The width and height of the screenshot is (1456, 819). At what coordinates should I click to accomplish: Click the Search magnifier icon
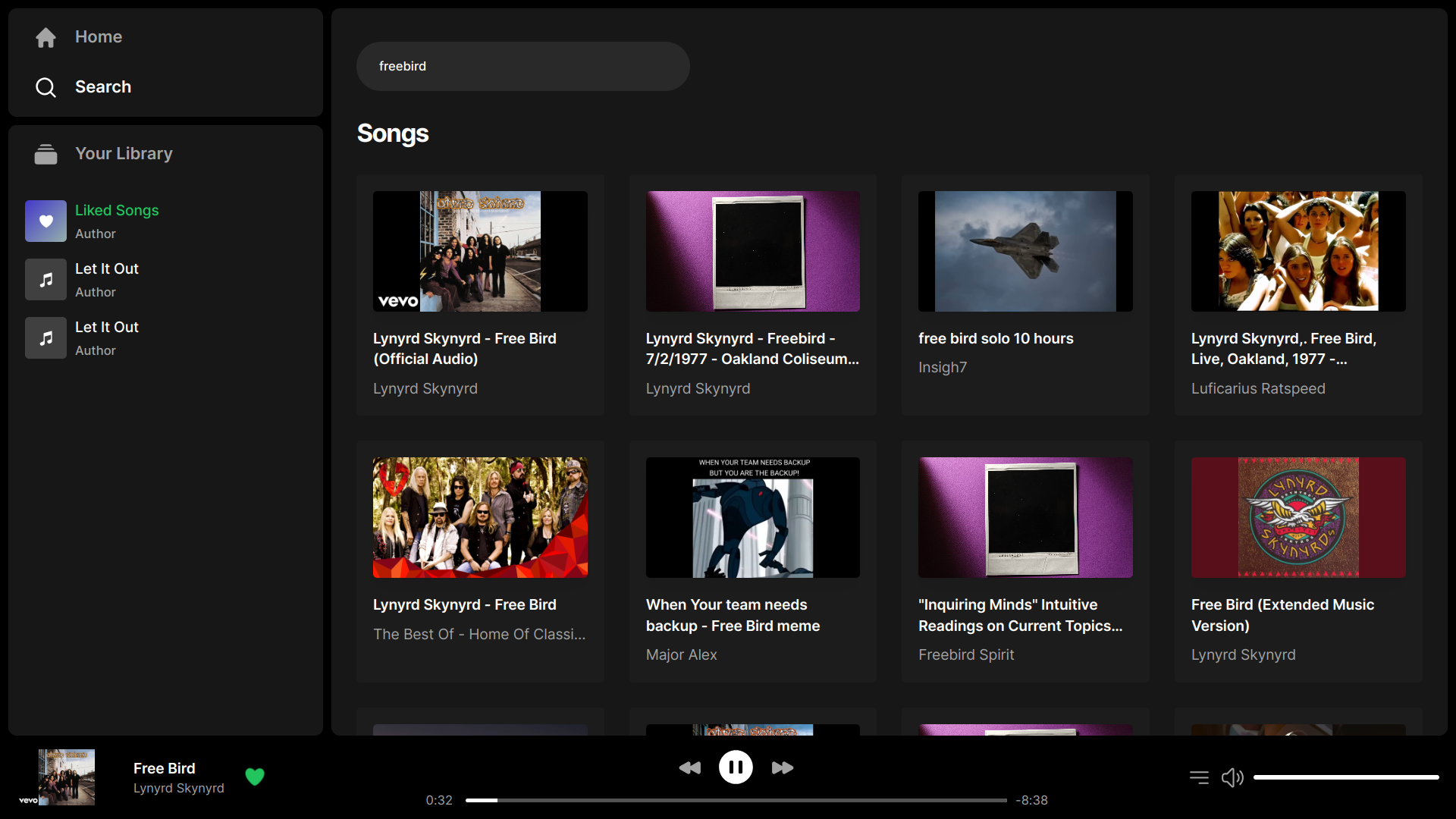[x=45, y=87]
